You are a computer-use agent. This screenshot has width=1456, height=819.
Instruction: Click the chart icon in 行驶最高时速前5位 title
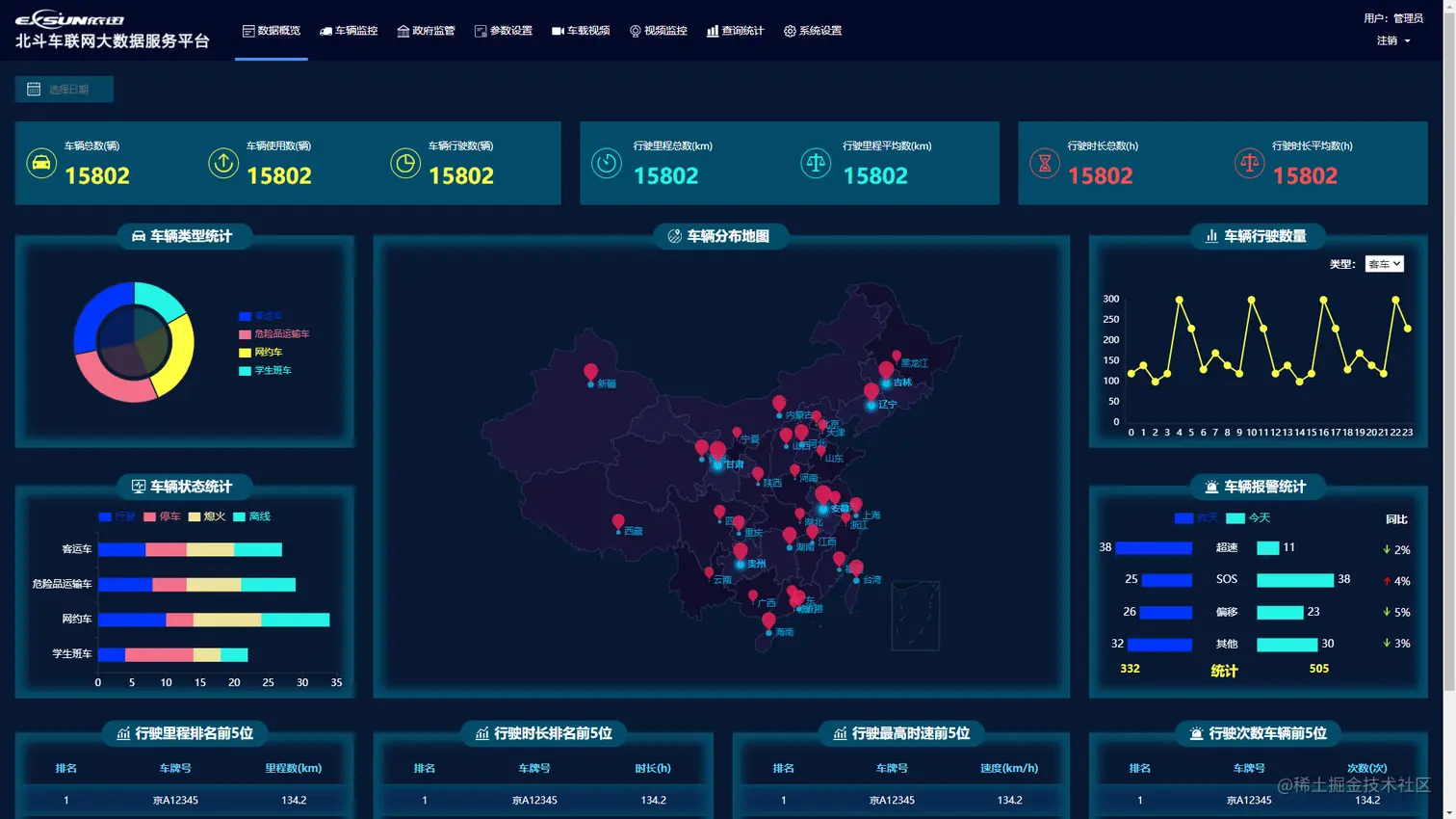(x=841, y=733)
